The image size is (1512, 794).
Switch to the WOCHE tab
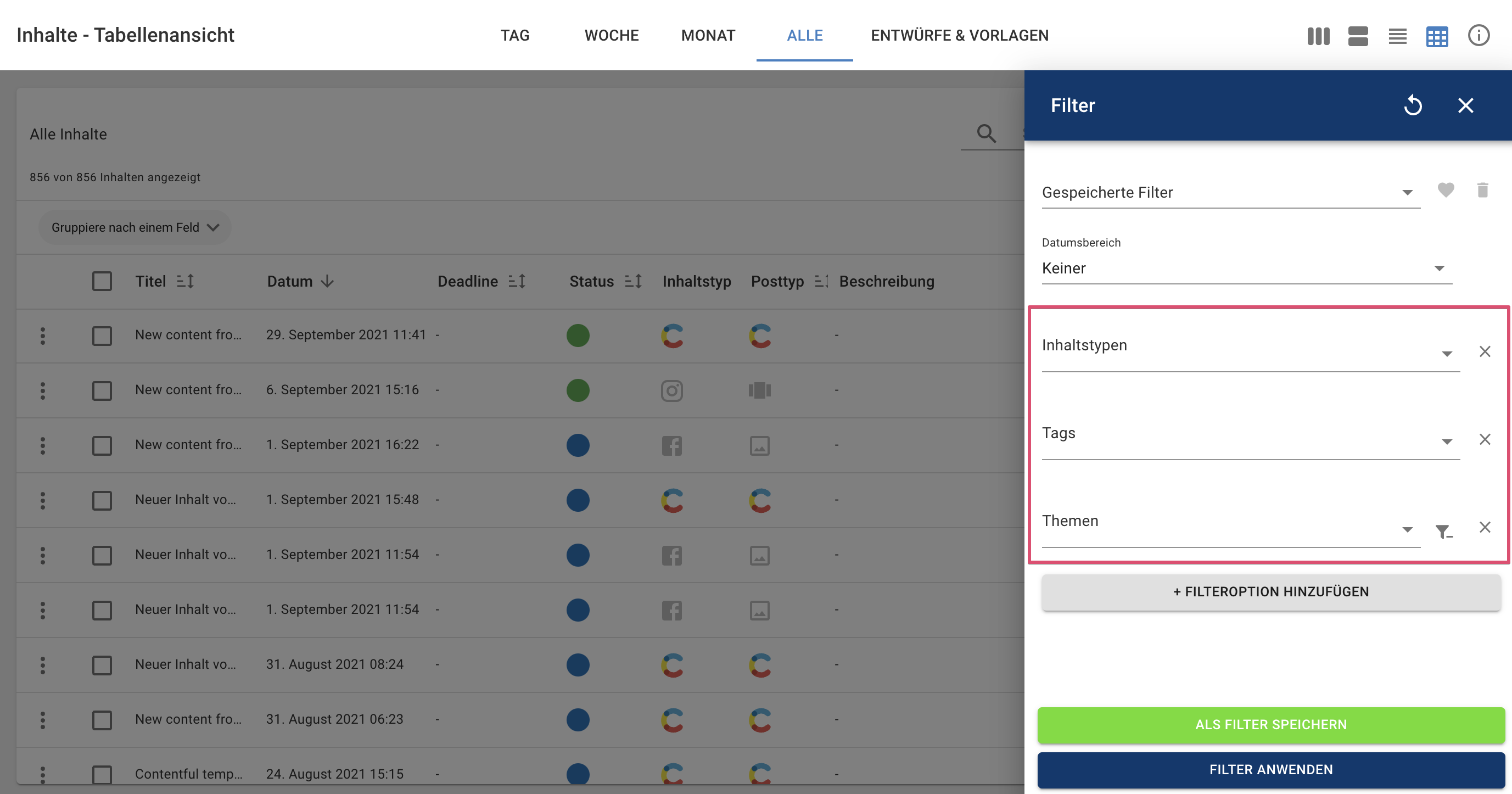612,35
